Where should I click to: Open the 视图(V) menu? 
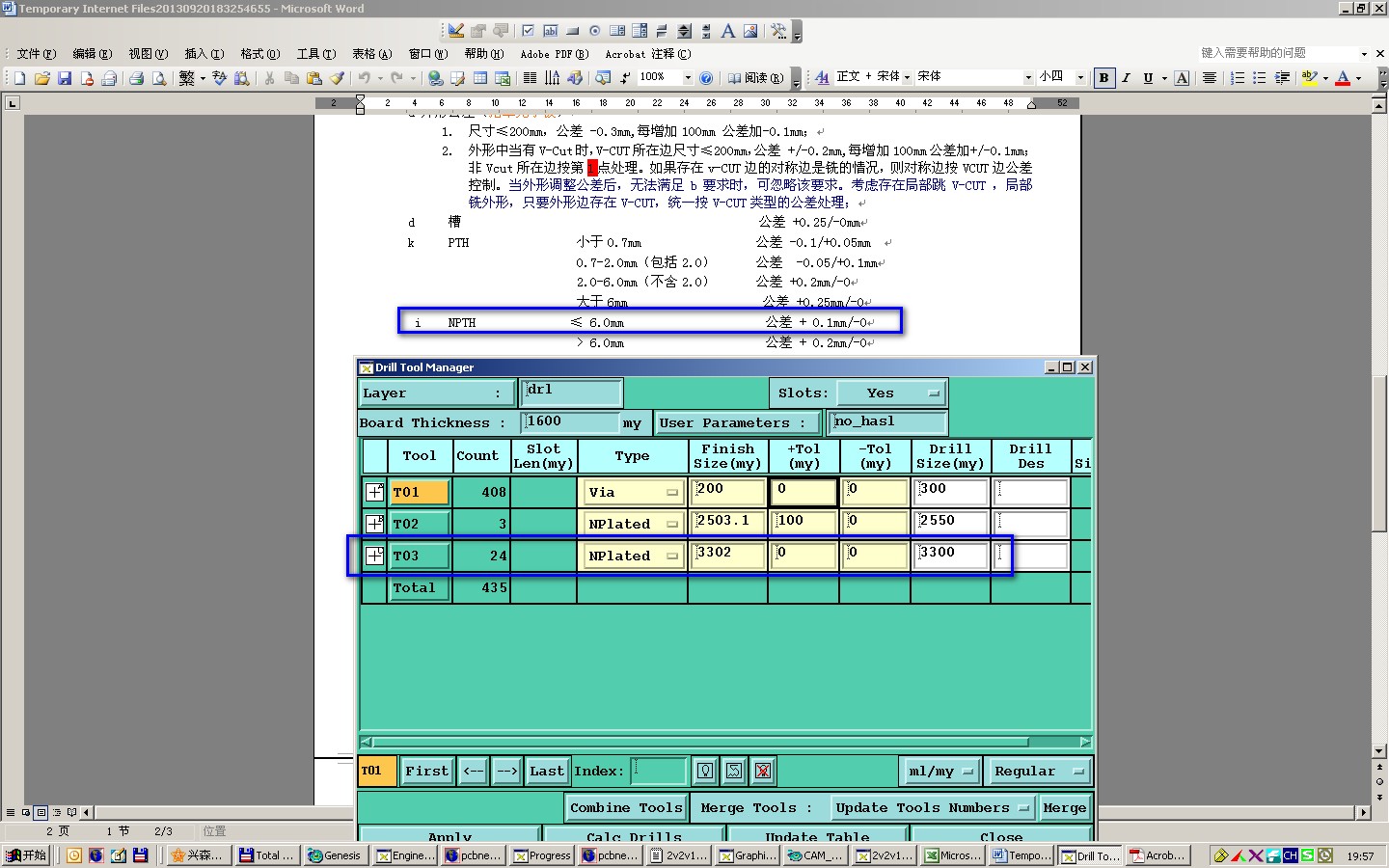[148, 54]
